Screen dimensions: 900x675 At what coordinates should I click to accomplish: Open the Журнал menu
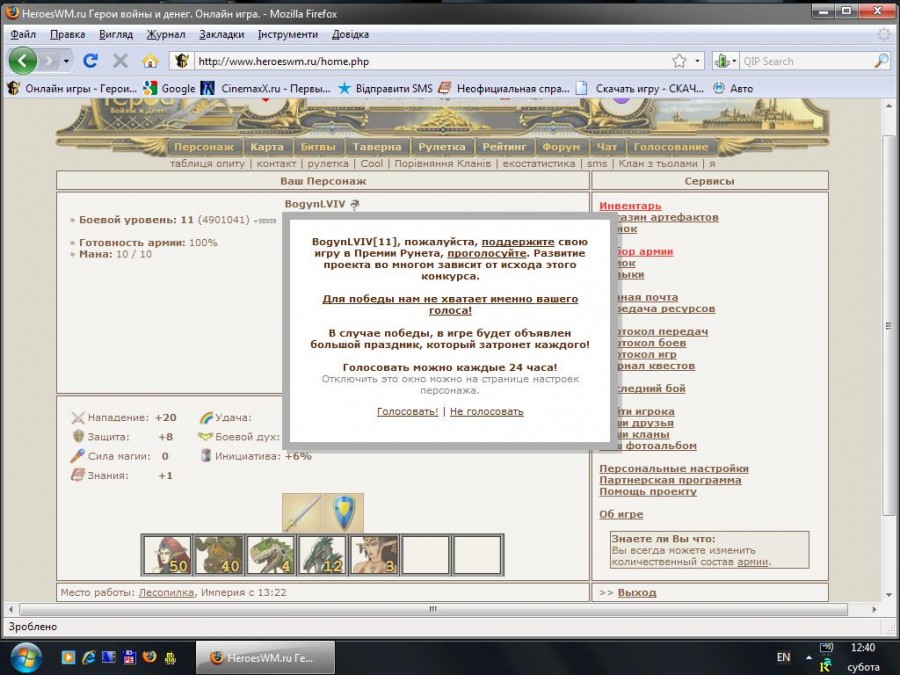click(166, 34)
